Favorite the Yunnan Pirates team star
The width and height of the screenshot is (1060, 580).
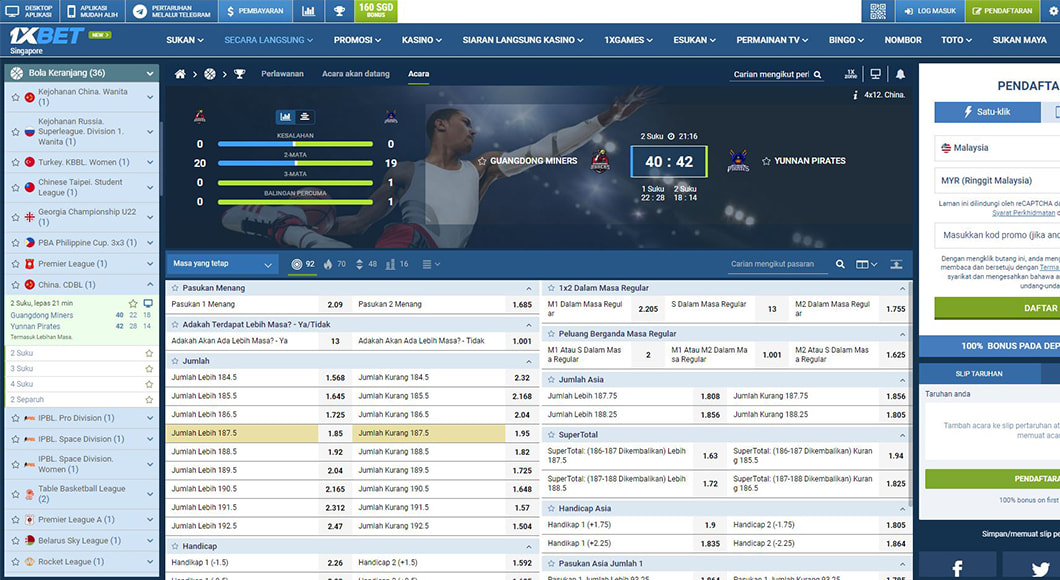pos(767,161)
